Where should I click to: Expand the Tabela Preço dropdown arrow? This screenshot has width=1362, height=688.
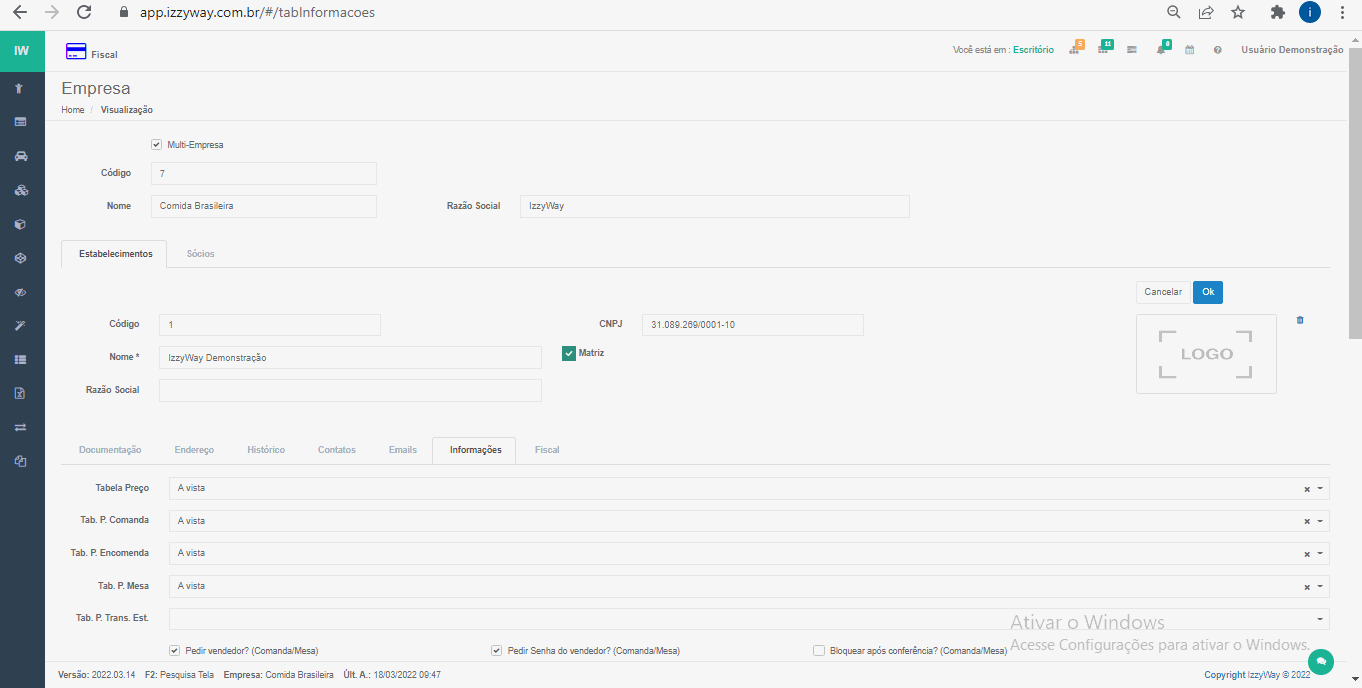(1320, 489)
